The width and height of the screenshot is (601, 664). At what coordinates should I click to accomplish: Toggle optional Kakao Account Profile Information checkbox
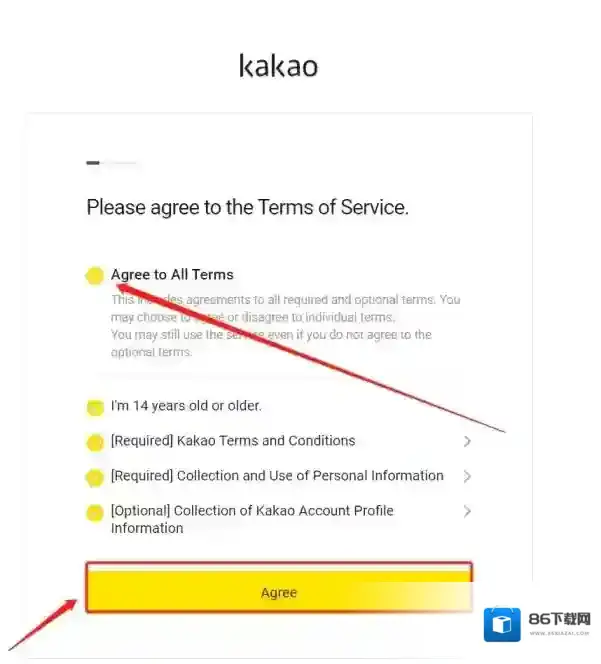pyautogui.click(x=94, y=513)
